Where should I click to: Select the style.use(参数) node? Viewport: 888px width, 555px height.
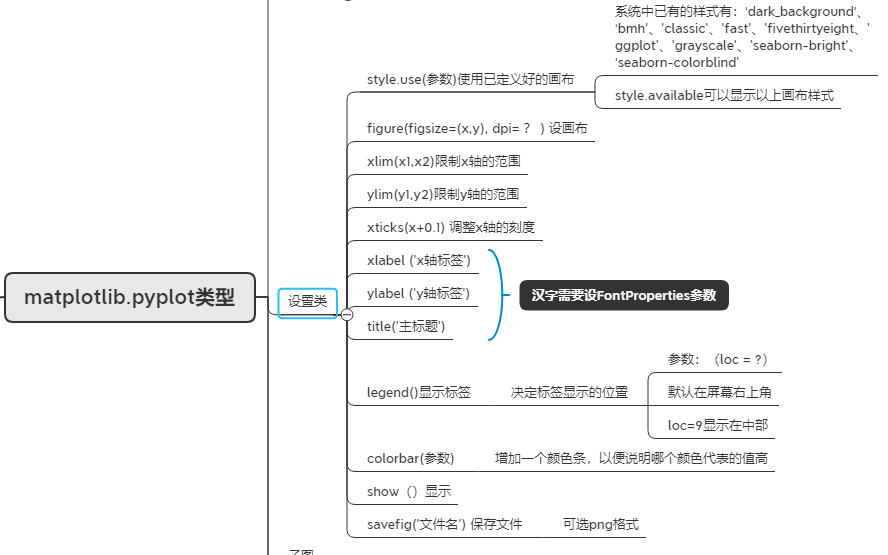point(471,79)
